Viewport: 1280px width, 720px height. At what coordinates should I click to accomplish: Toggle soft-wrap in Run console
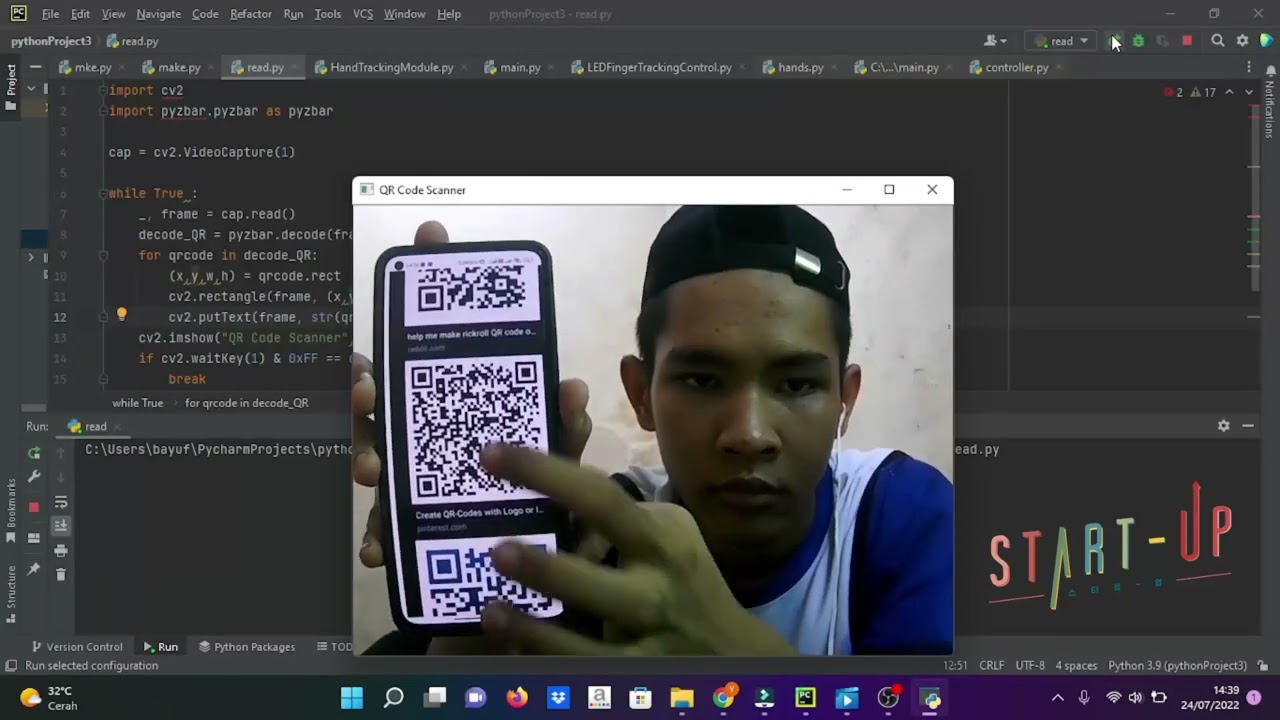point(61,502)
